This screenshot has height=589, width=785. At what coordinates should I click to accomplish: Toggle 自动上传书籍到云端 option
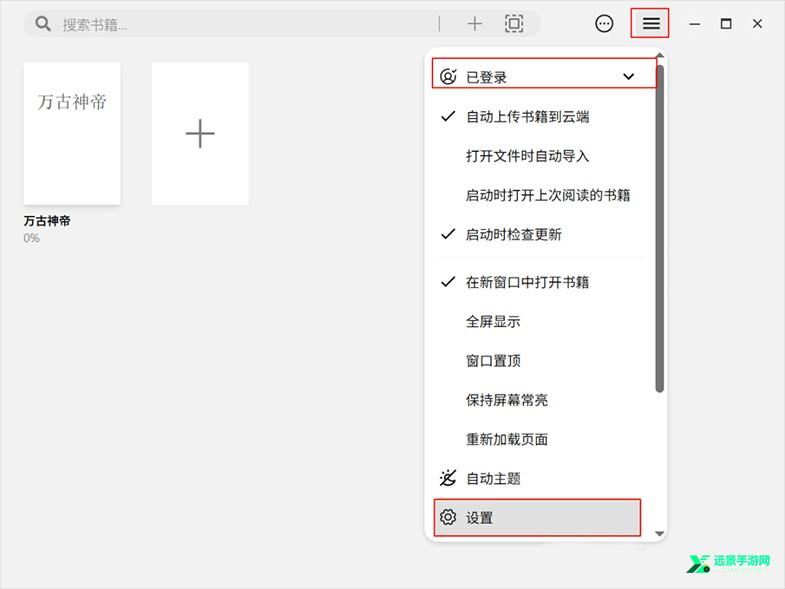pyautogui.click(x=538, y=117)
